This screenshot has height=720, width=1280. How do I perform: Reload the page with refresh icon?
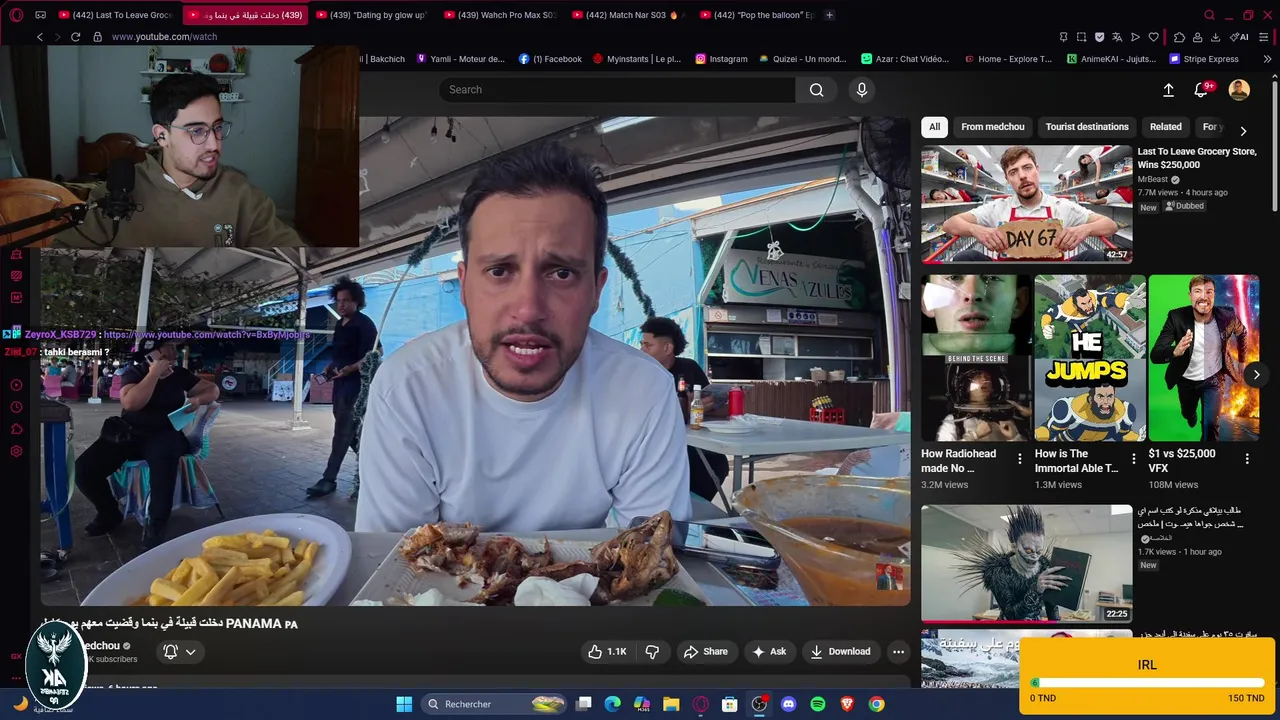click(75, 37)
